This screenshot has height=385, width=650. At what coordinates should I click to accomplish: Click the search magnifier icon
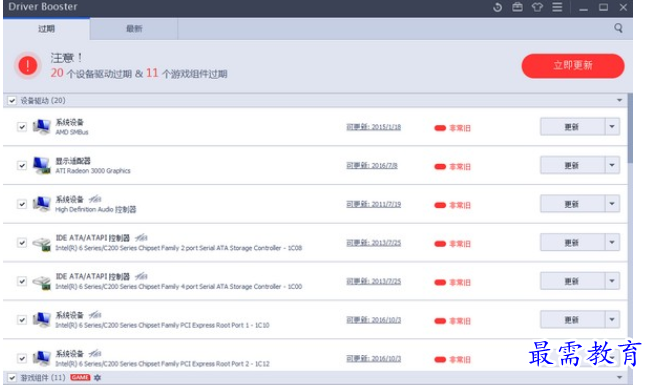pyautogui.click(x=618, y=28)
